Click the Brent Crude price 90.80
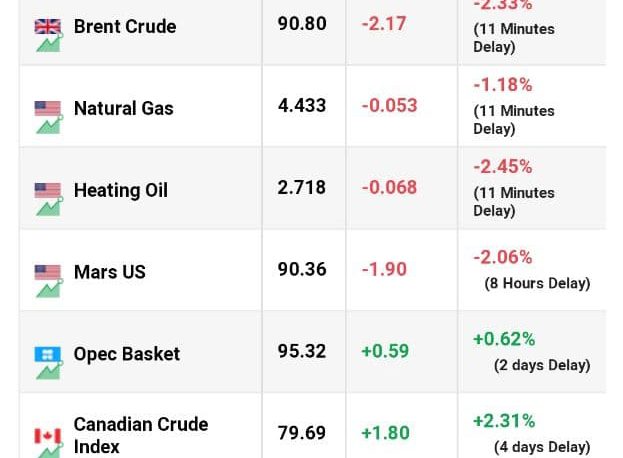The height and width of the screenshot is (458, 623). pyautogui.click(x=302, y=23)
